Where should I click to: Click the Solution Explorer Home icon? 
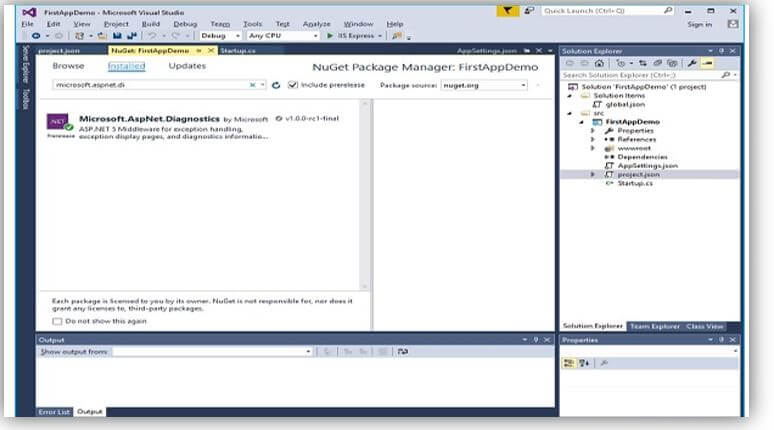click(599, 63)
